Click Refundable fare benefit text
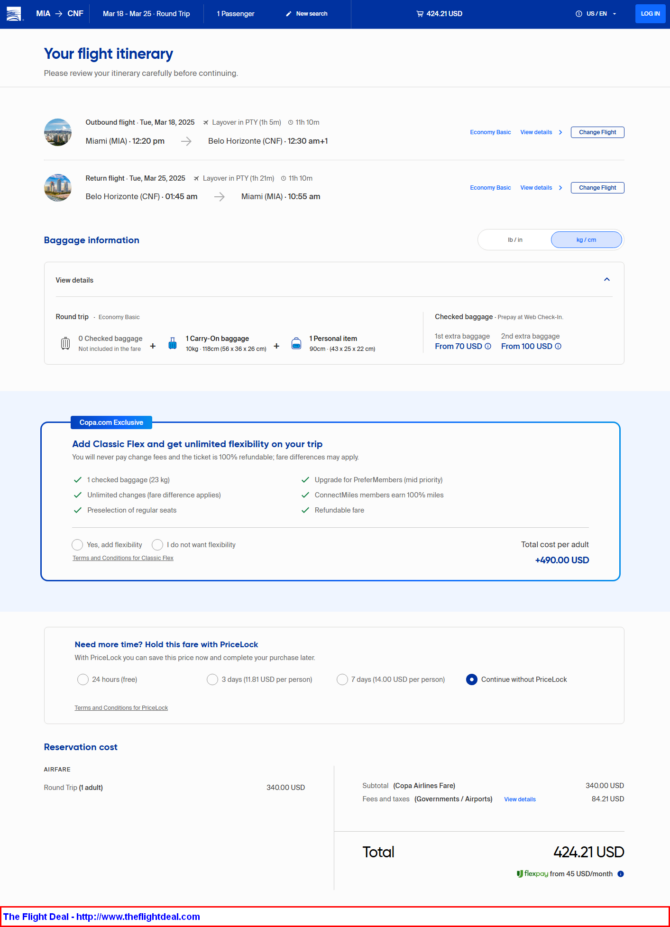The width and height of the screenshot is (670, 927). tap(339, 510)
